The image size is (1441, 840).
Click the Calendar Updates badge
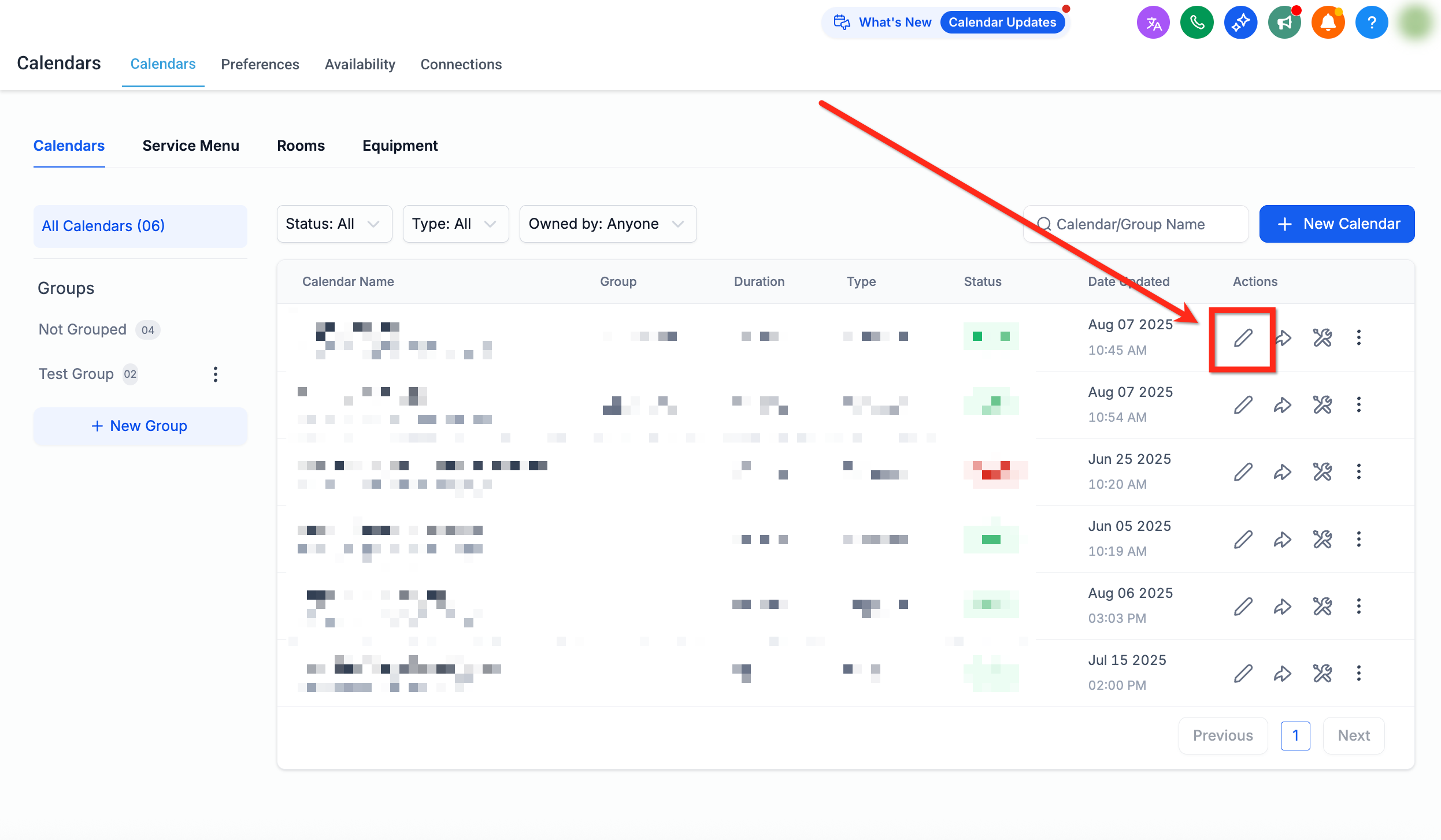1002,23
